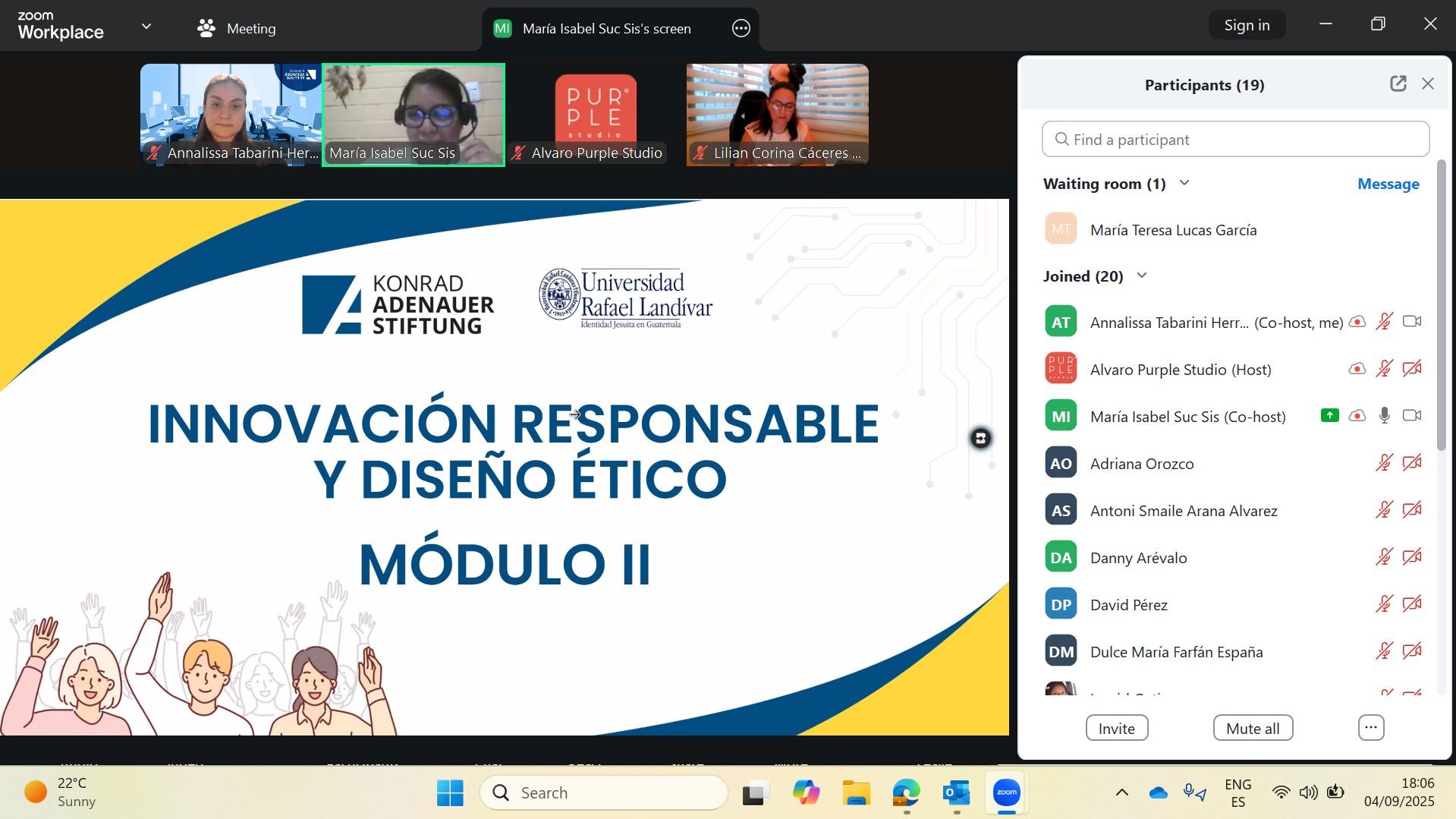Screen dimensions: 1456x819
Task: Toggle Annalissa Tabarini's muted microphone
Action: click(x=1384, y=322)
